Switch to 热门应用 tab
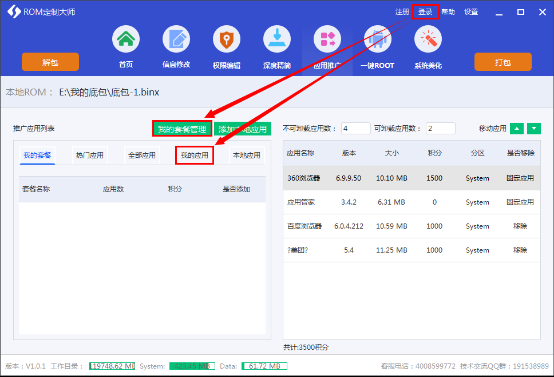554x377 pixels. (90, 155)
